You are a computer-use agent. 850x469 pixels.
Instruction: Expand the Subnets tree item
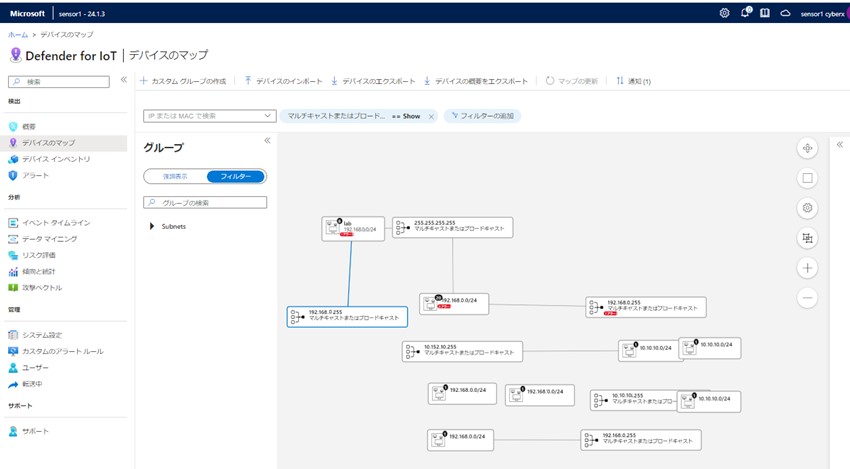(x=152, y=226)
